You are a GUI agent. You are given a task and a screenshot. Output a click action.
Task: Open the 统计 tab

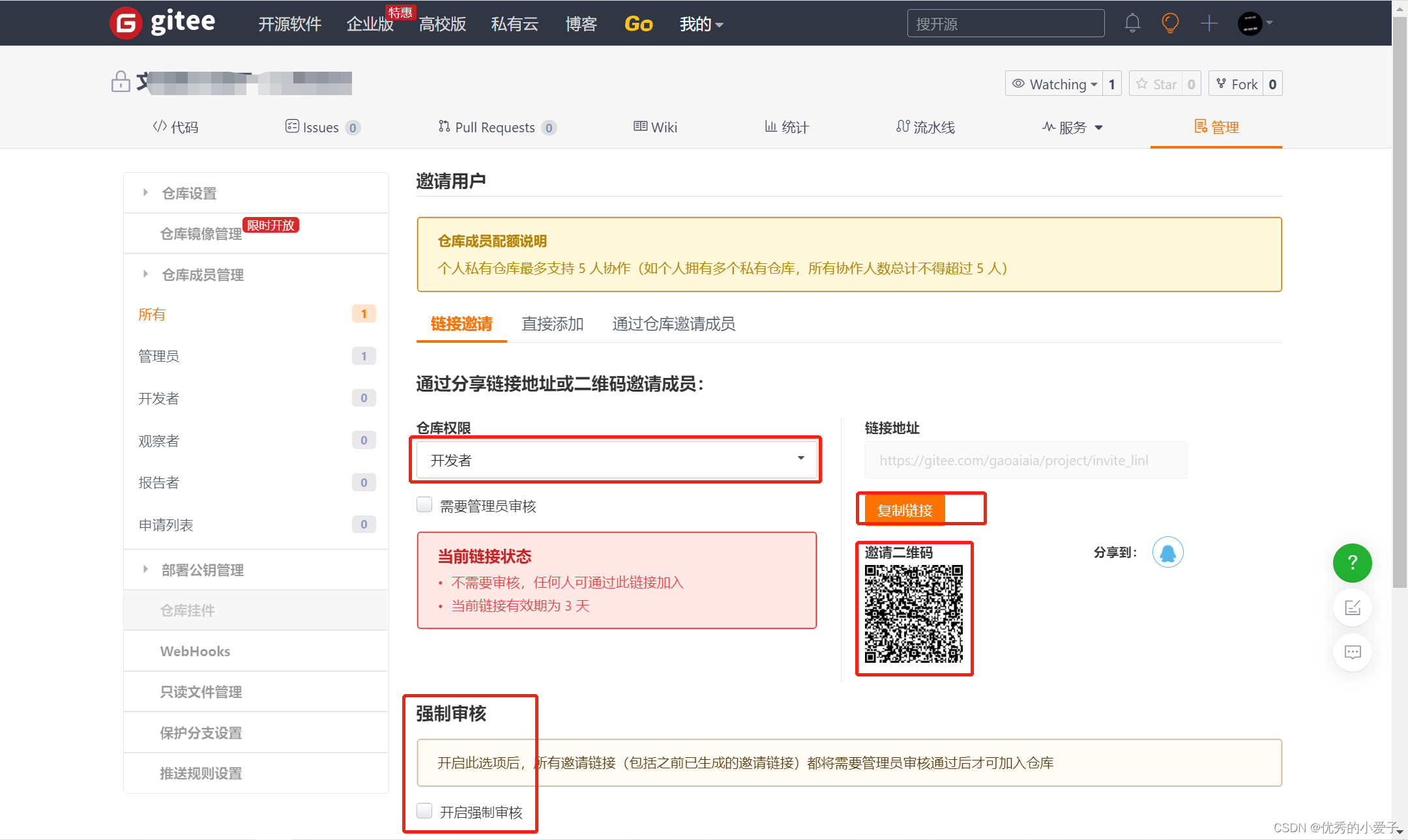787,127
